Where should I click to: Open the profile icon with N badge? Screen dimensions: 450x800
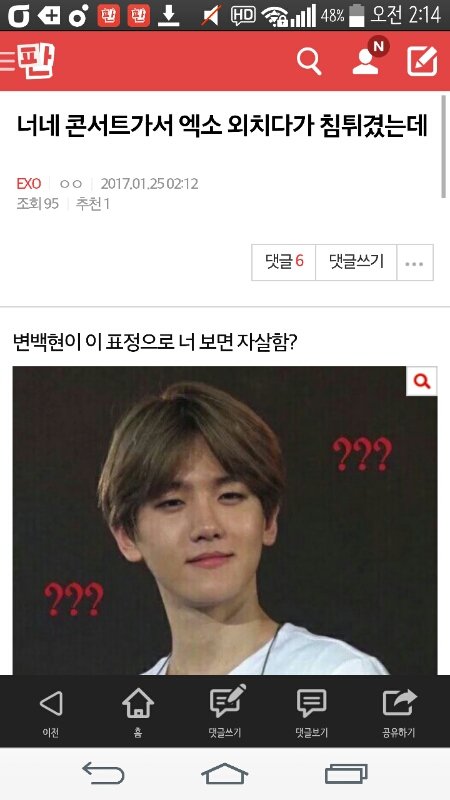369,56
